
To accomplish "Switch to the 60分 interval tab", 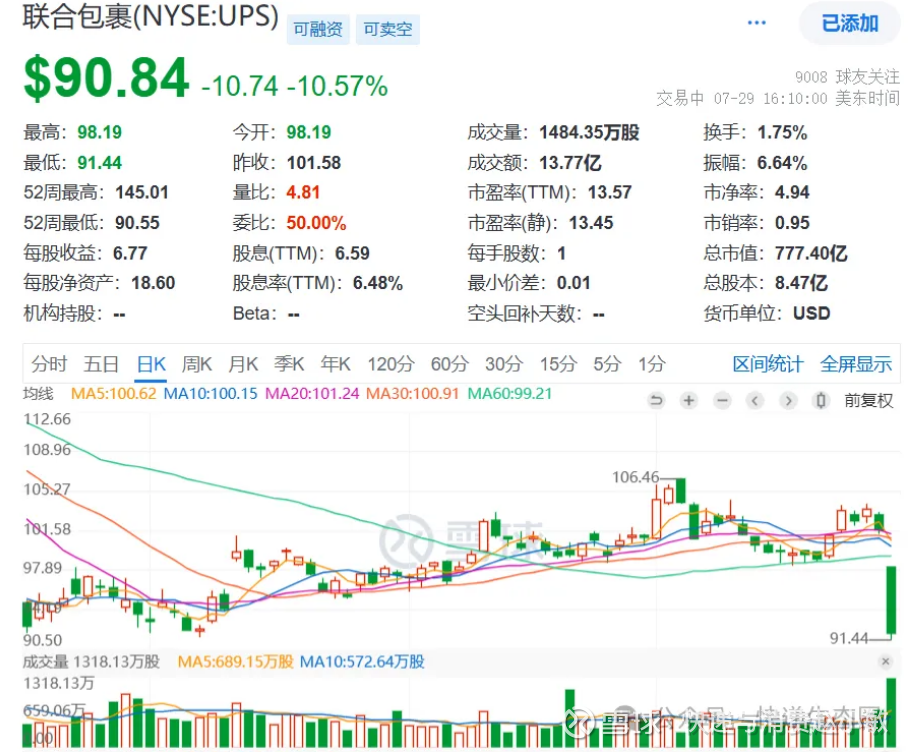I will 450,364.
